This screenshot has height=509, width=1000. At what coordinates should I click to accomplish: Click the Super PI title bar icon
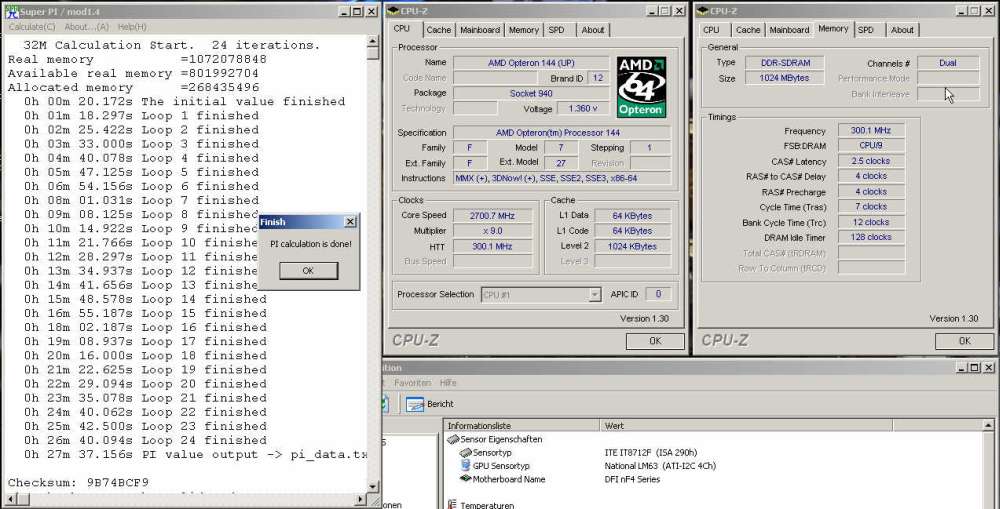[x=11, y=11]
